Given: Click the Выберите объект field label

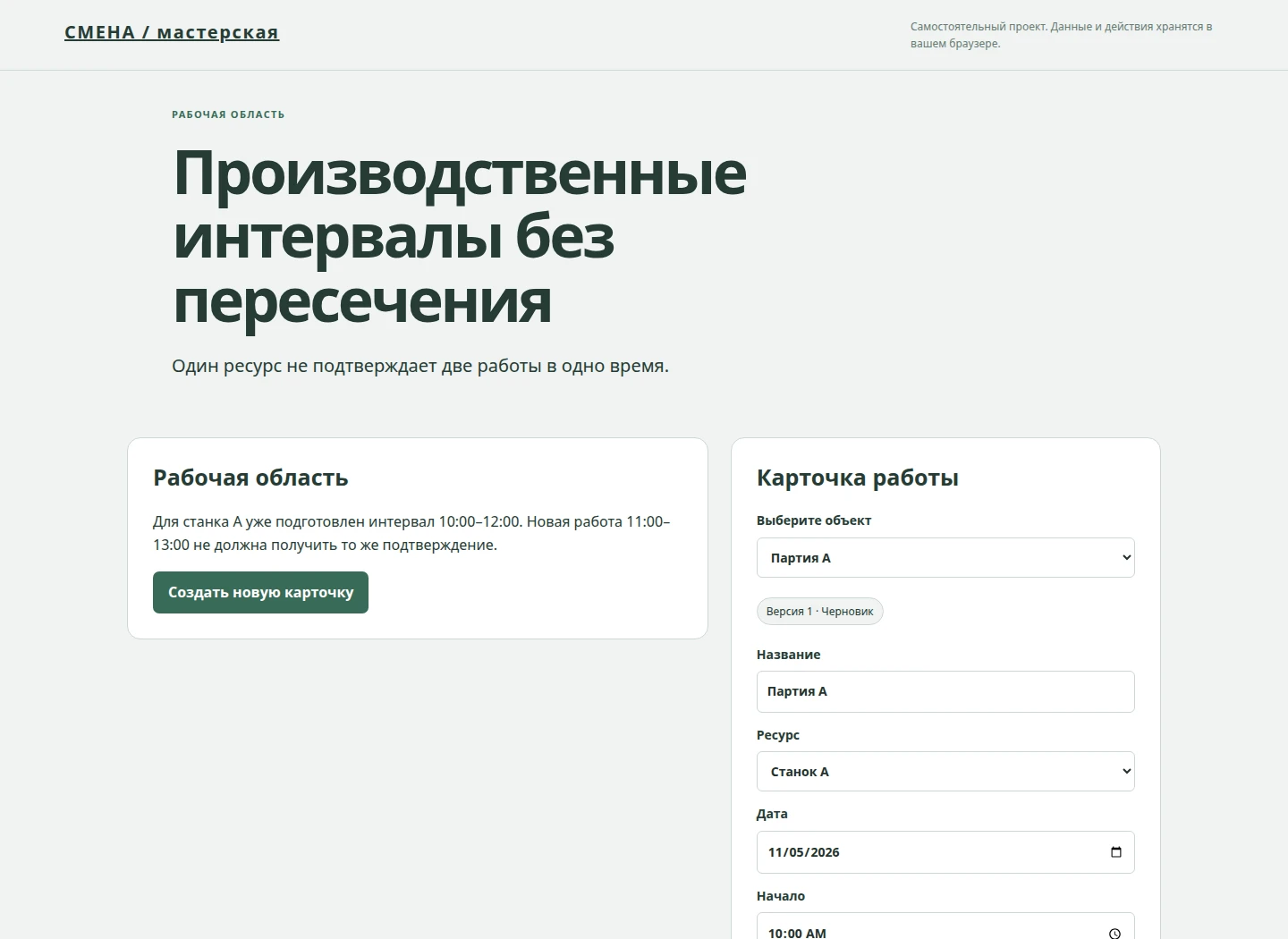Looking at the screenshot, I should [x=814, y=520].
